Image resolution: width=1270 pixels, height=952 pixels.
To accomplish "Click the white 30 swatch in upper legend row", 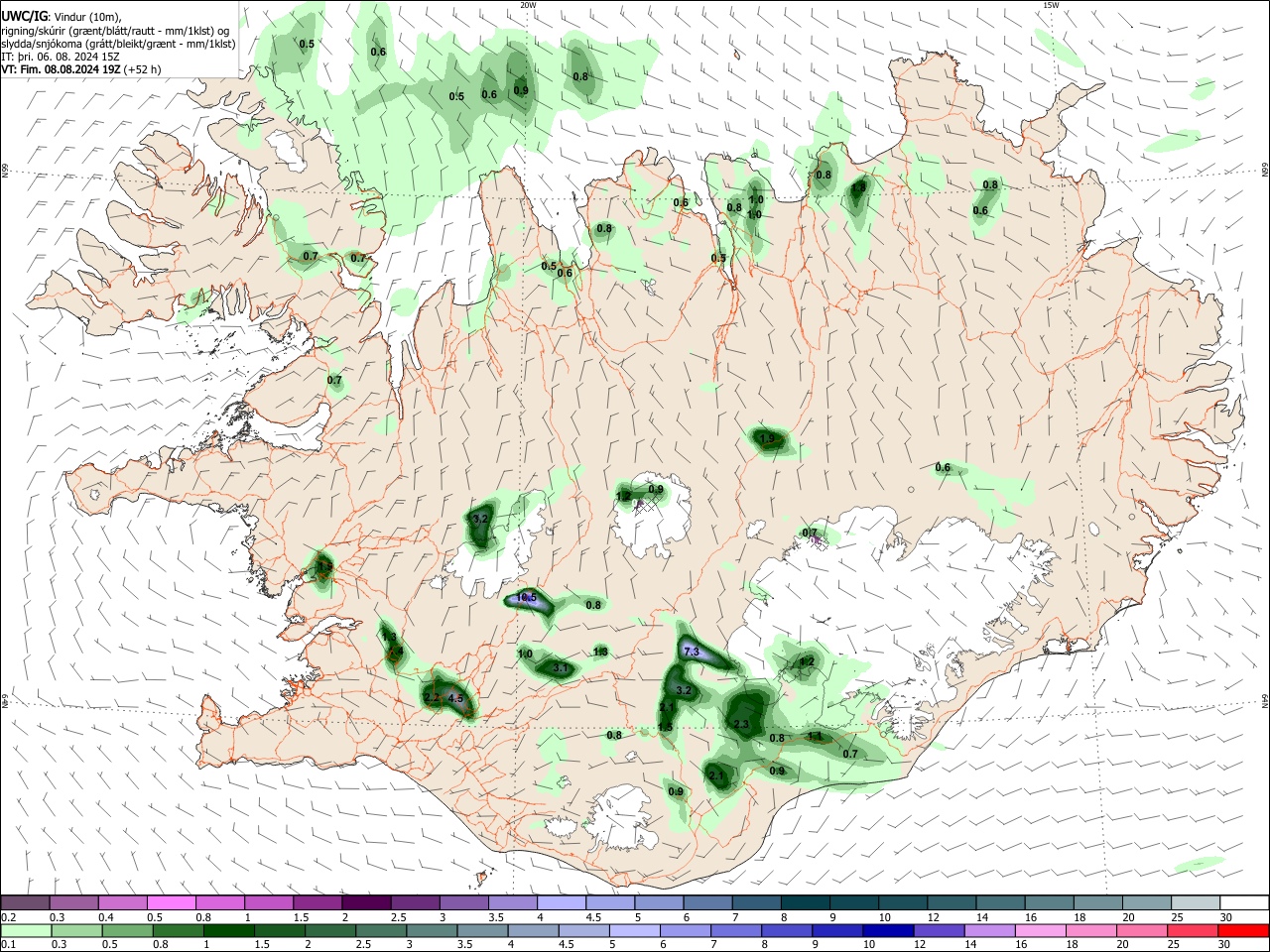I will [x=1243, y=902].
